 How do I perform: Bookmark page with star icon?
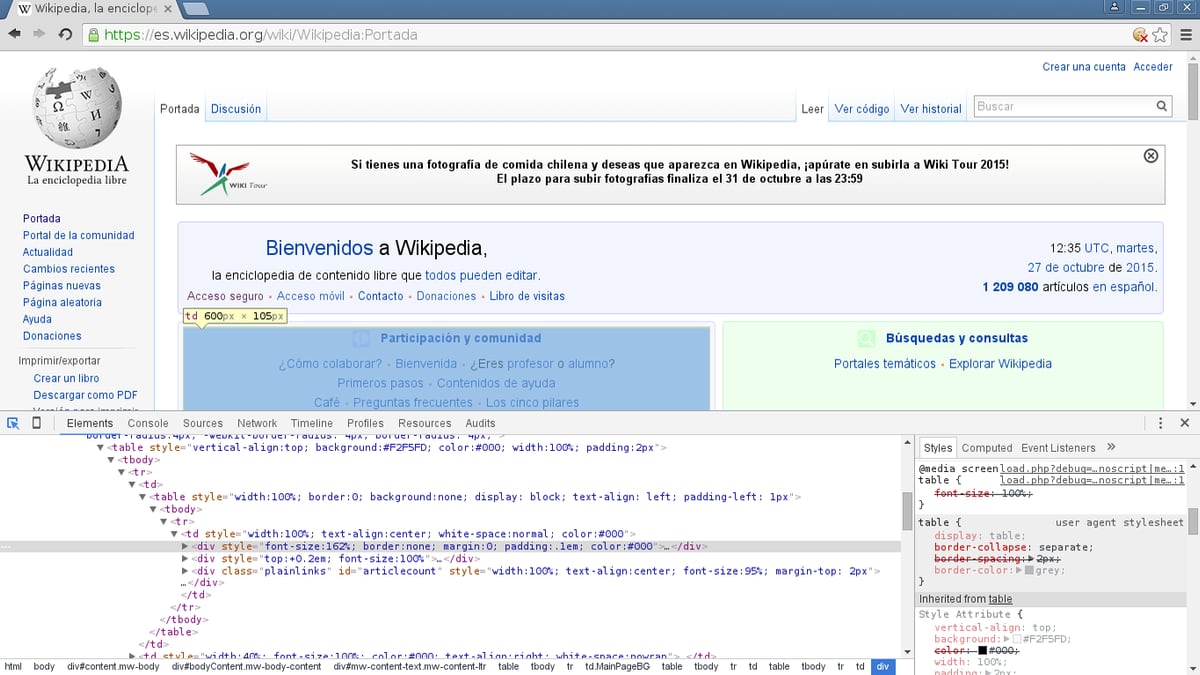[1160, 35]
